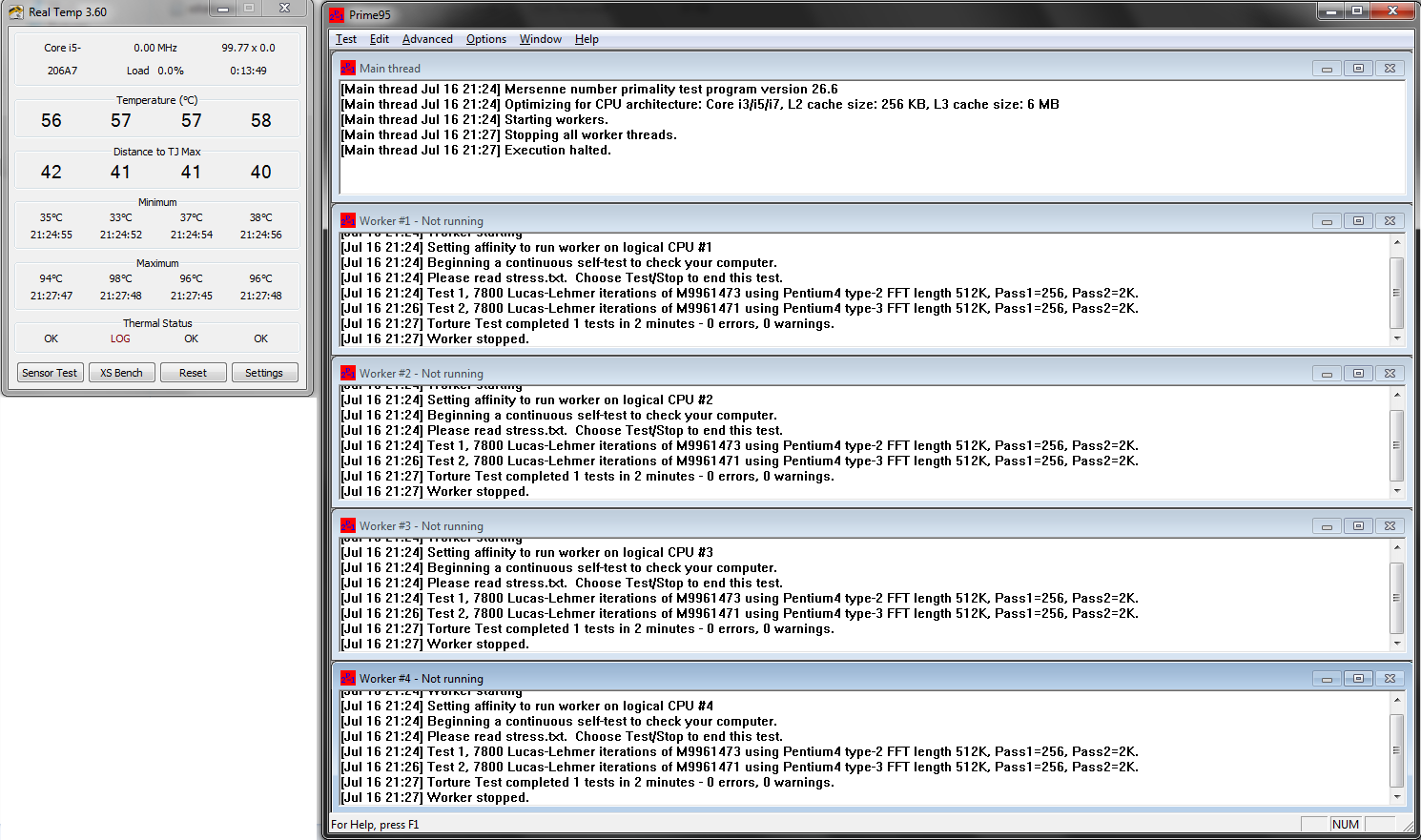Click the Worker #4 scrollbar thumb
The image size is (1421, 840).
point(1397,750)
